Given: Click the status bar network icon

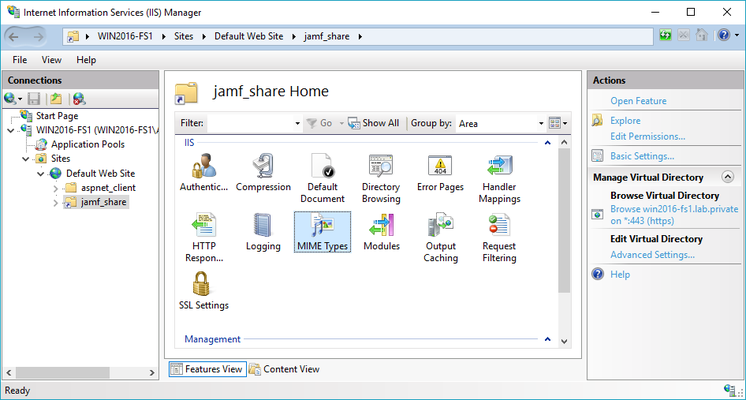Looking at the screenshot, I should tap(730, 390).
